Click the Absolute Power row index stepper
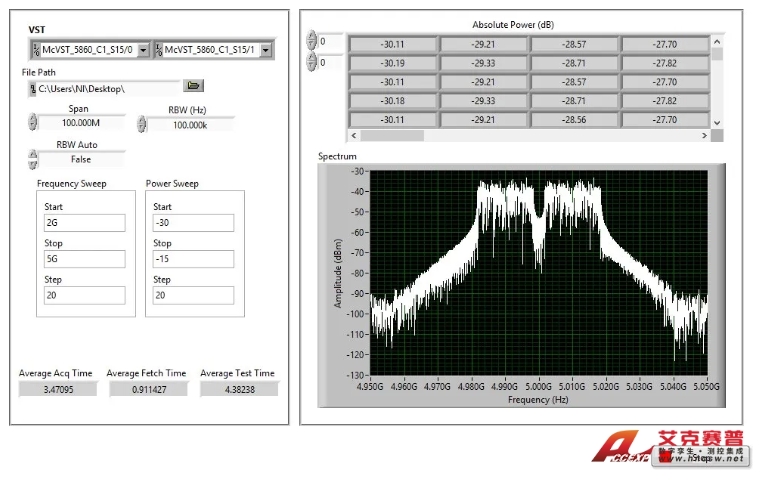 coord(312,42)
